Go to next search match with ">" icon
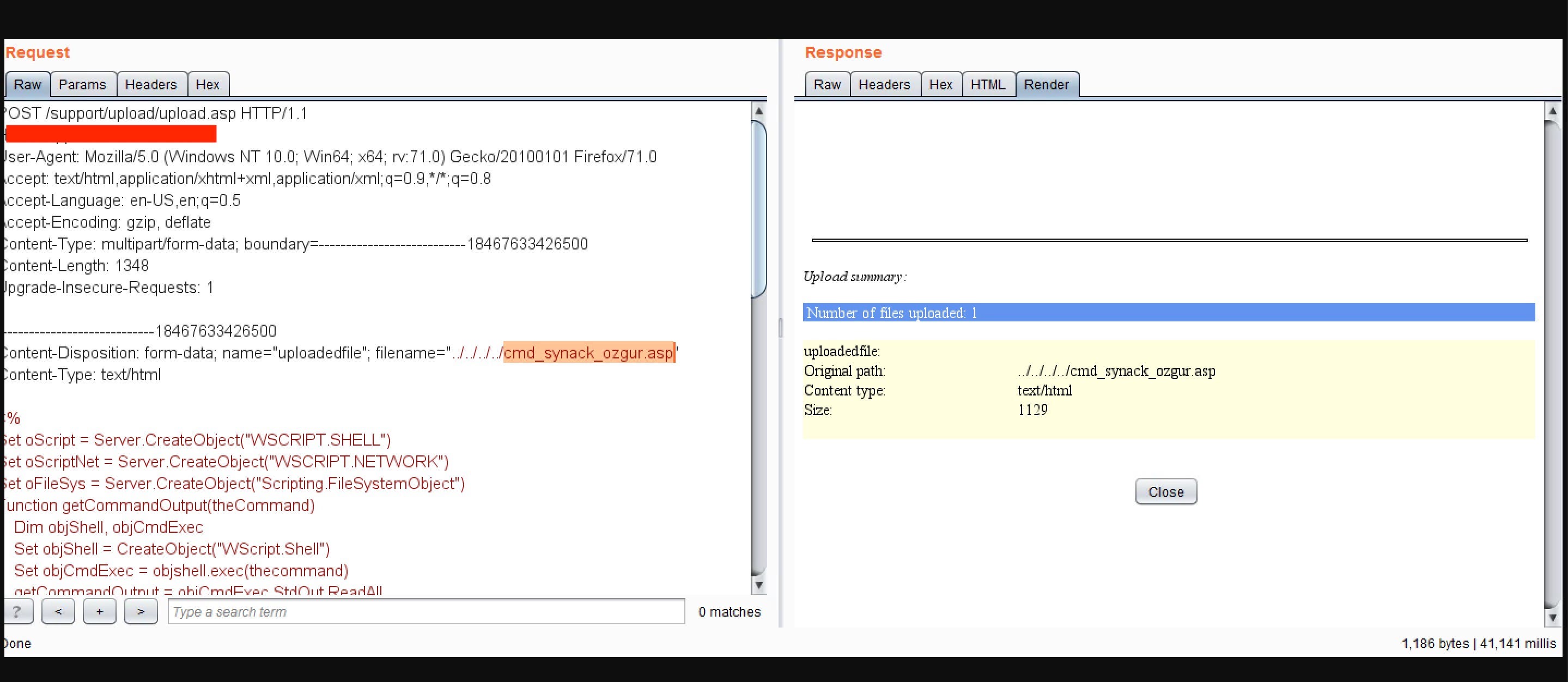This screenshot has height=682, width=1568. [141, 611]
